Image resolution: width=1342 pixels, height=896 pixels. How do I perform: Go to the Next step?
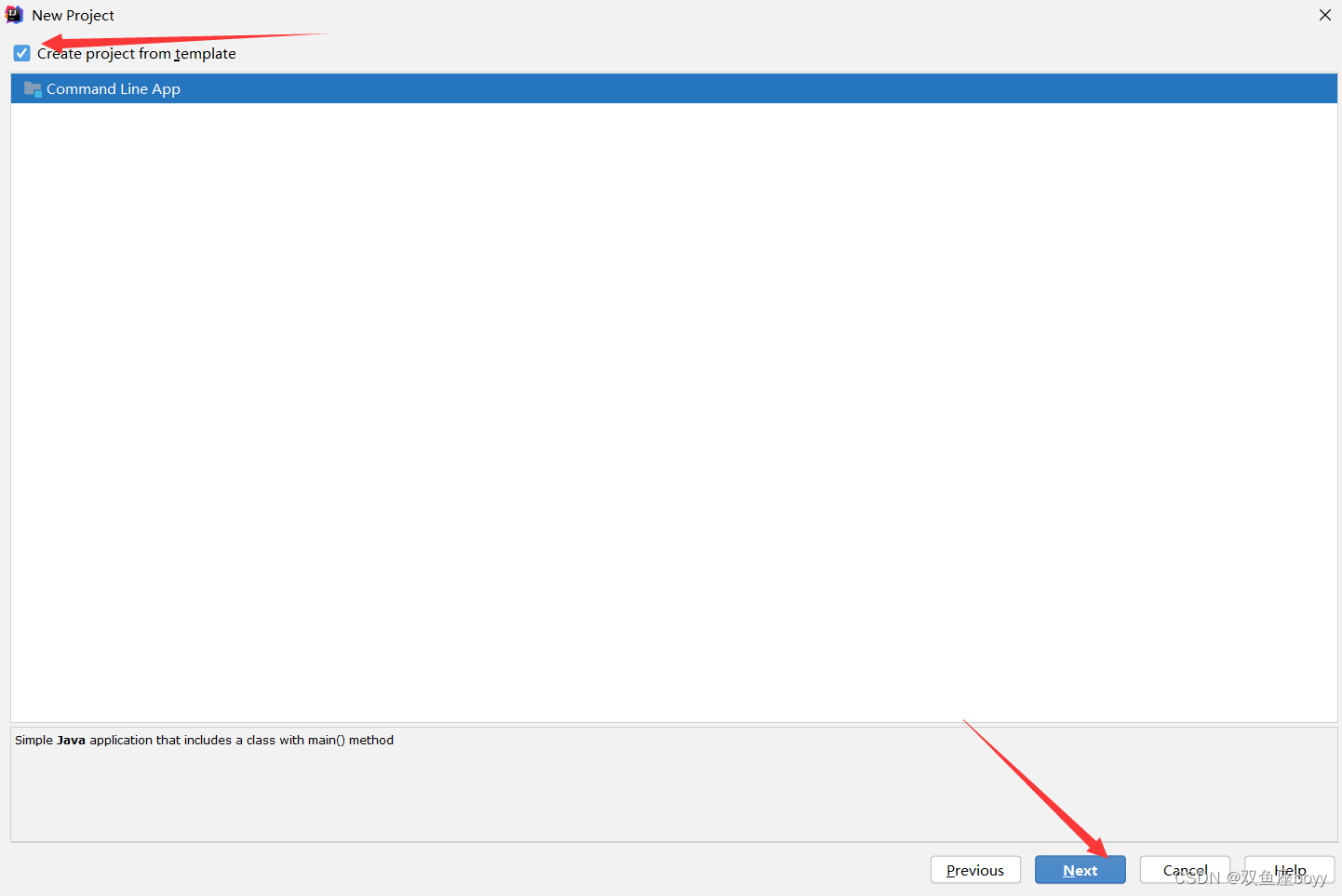pyautogui.click(x=1080, y=870)
